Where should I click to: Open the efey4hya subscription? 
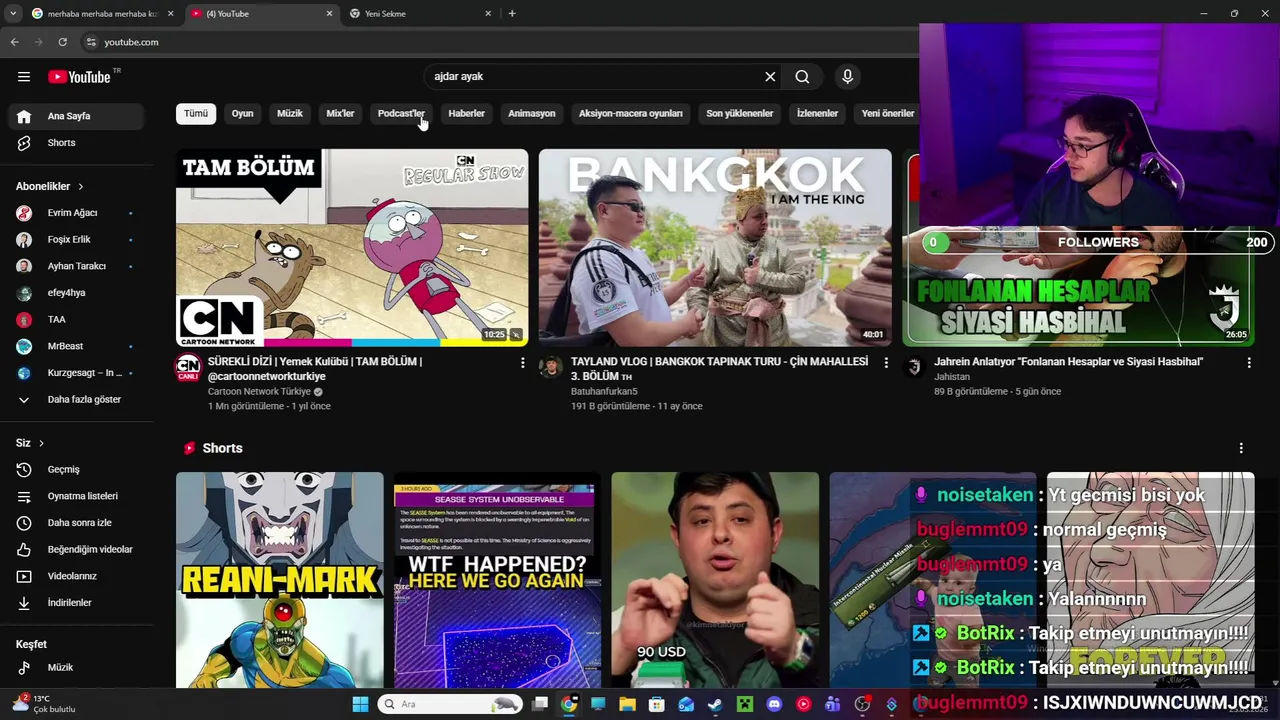(78, 292)
